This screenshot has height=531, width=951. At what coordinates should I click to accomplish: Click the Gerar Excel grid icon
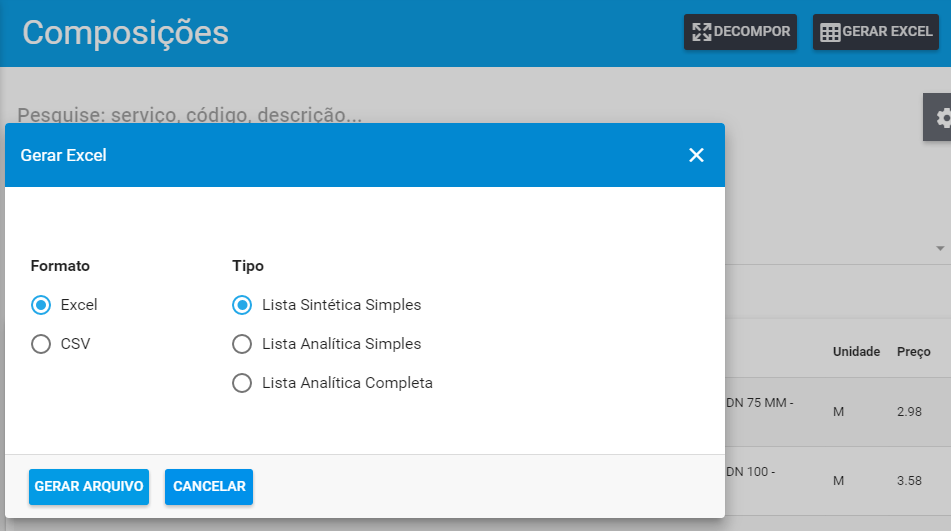tap(830, 32)
